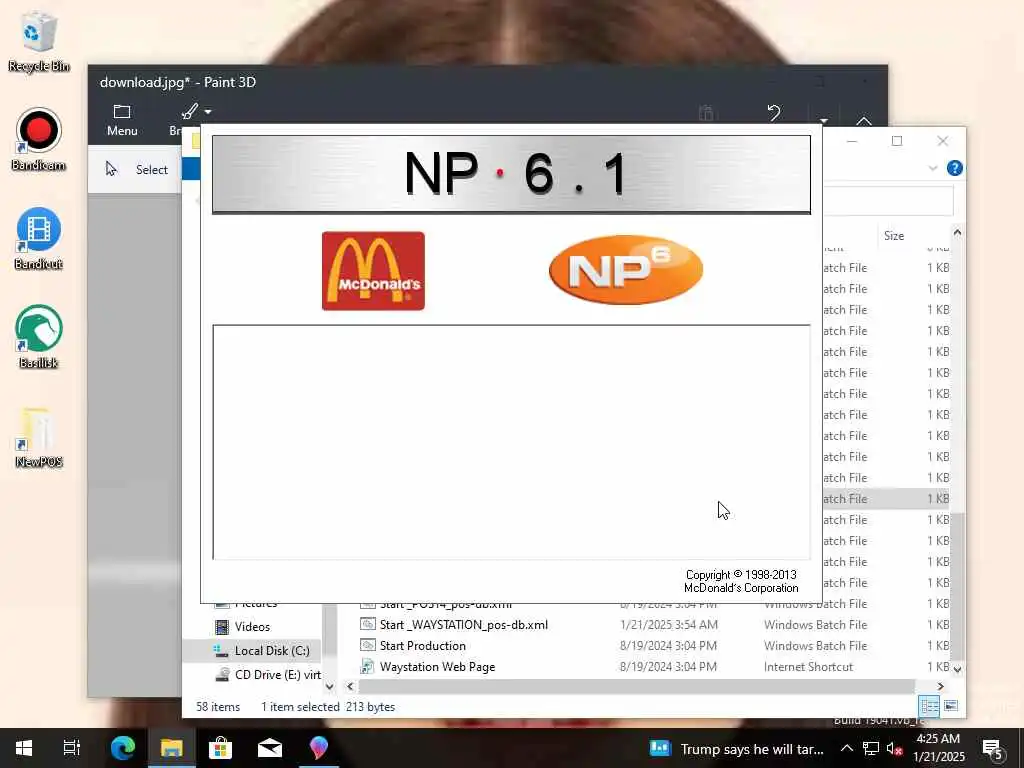Click the Start Production batch file icon

368,645
